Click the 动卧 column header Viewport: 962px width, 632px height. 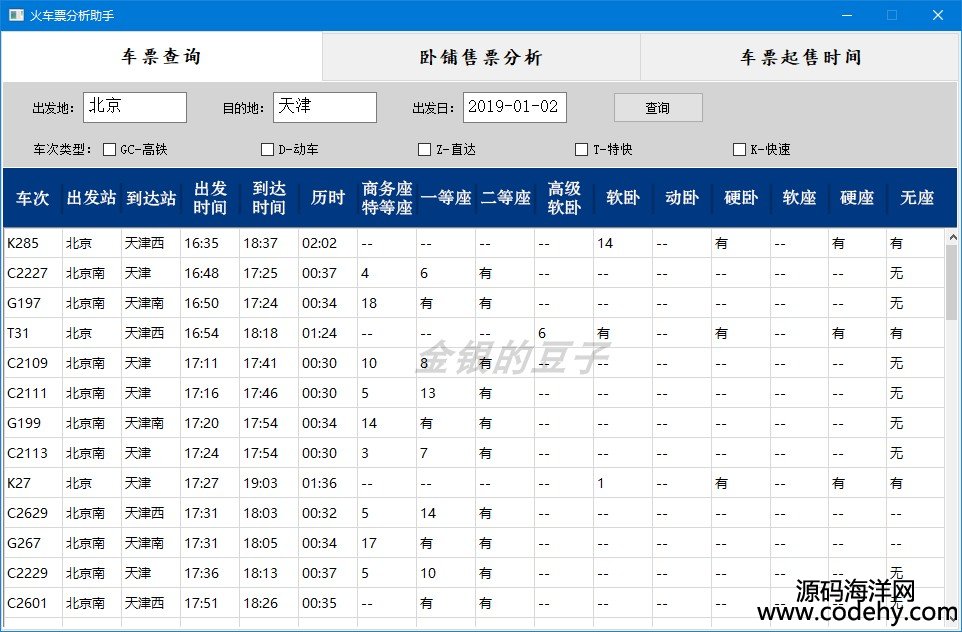tap(682, 198)
